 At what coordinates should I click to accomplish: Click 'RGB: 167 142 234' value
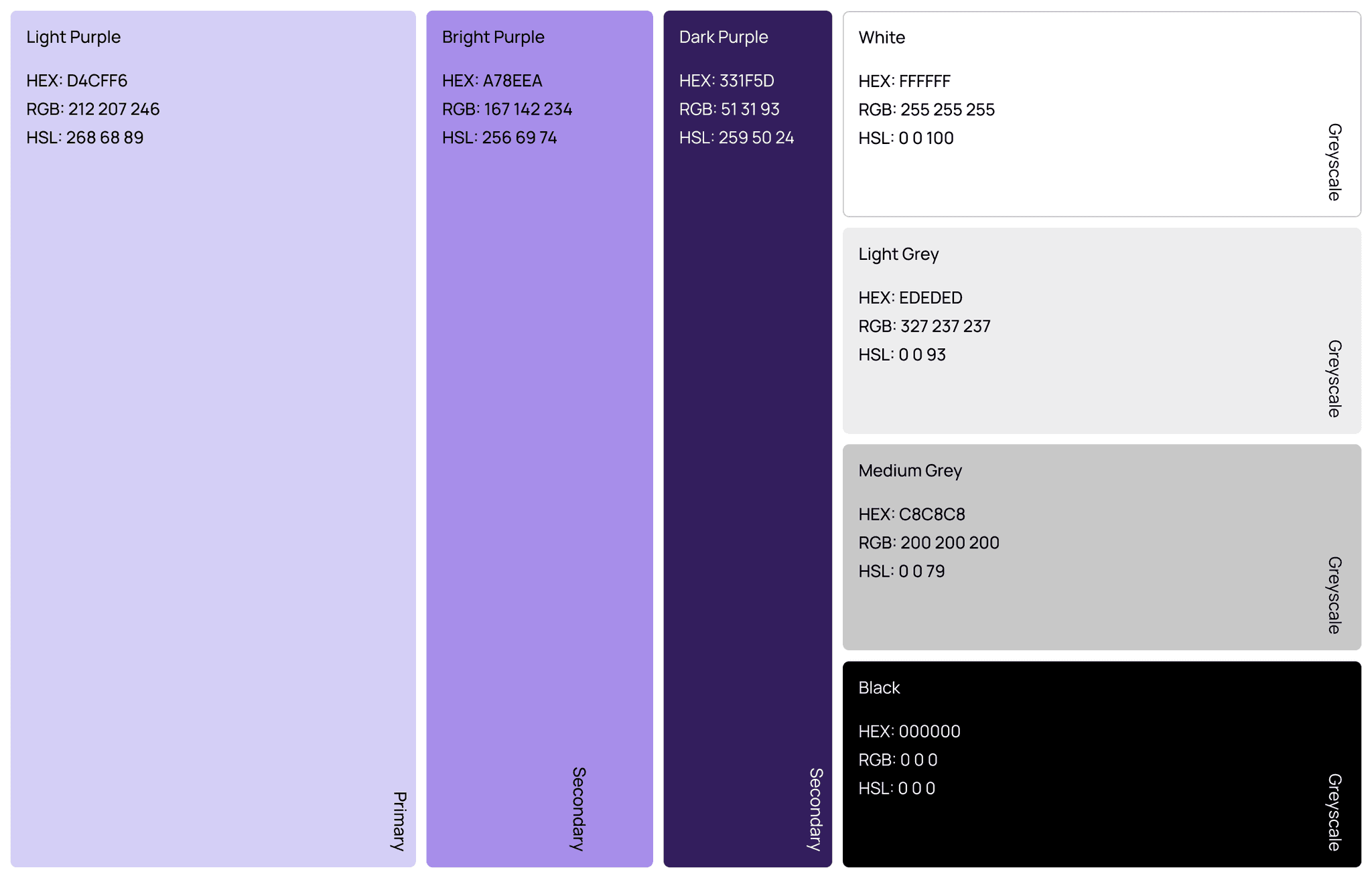click(x=507, y=109)
